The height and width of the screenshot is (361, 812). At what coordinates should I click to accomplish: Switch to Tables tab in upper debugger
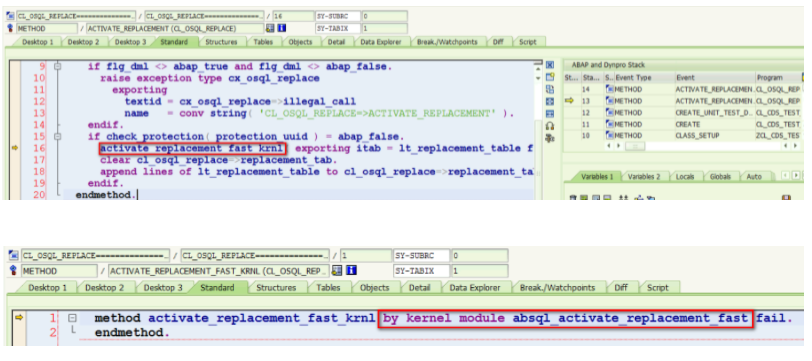(x=263, y=42)
